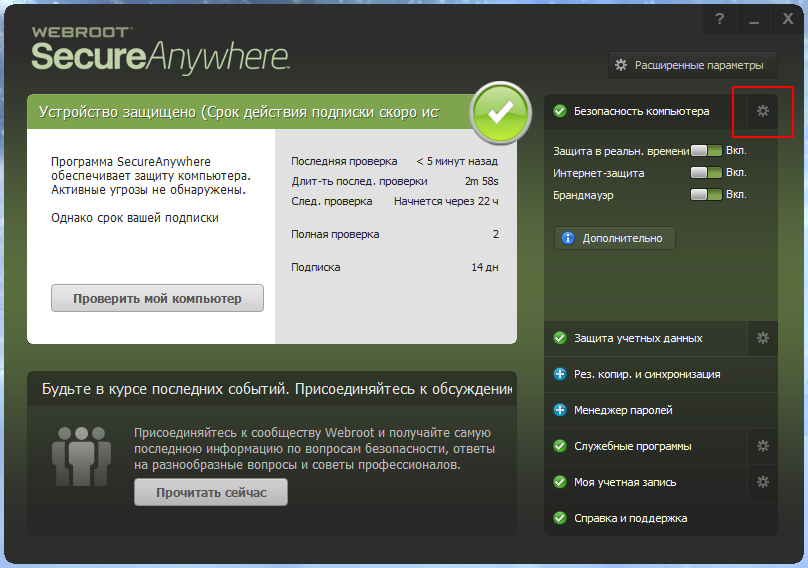808x568 pixels.
Task: Click the large green checkmark status badge
Action: 500,112
